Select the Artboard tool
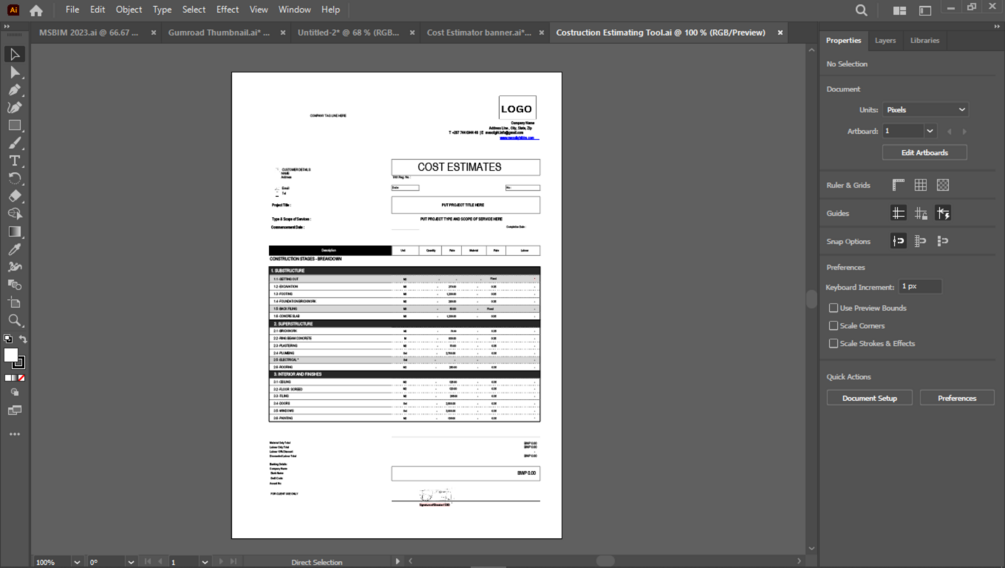 (14, 303)
